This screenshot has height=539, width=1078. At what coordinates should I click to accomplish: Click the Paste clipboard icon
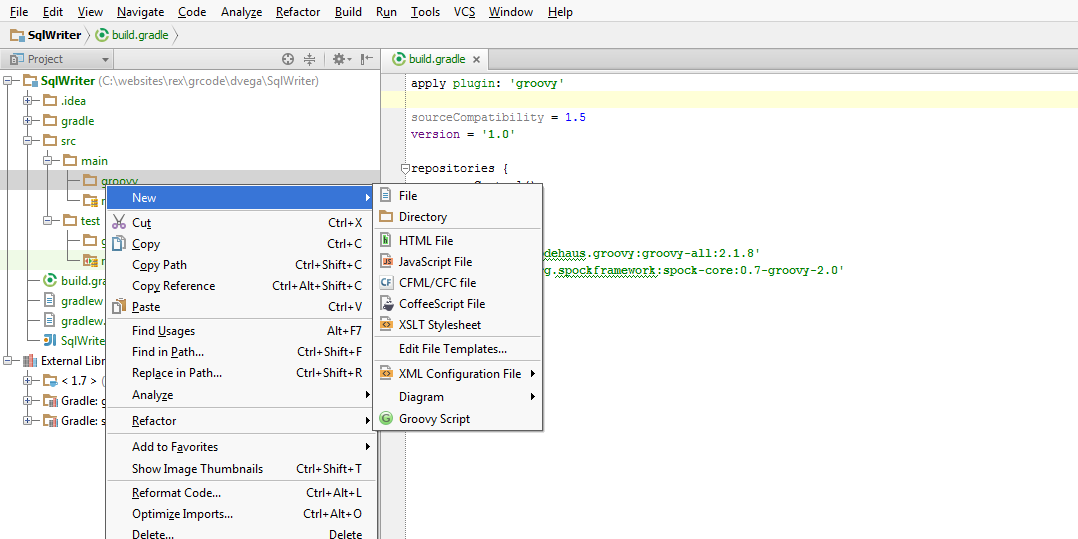point(119,306)
